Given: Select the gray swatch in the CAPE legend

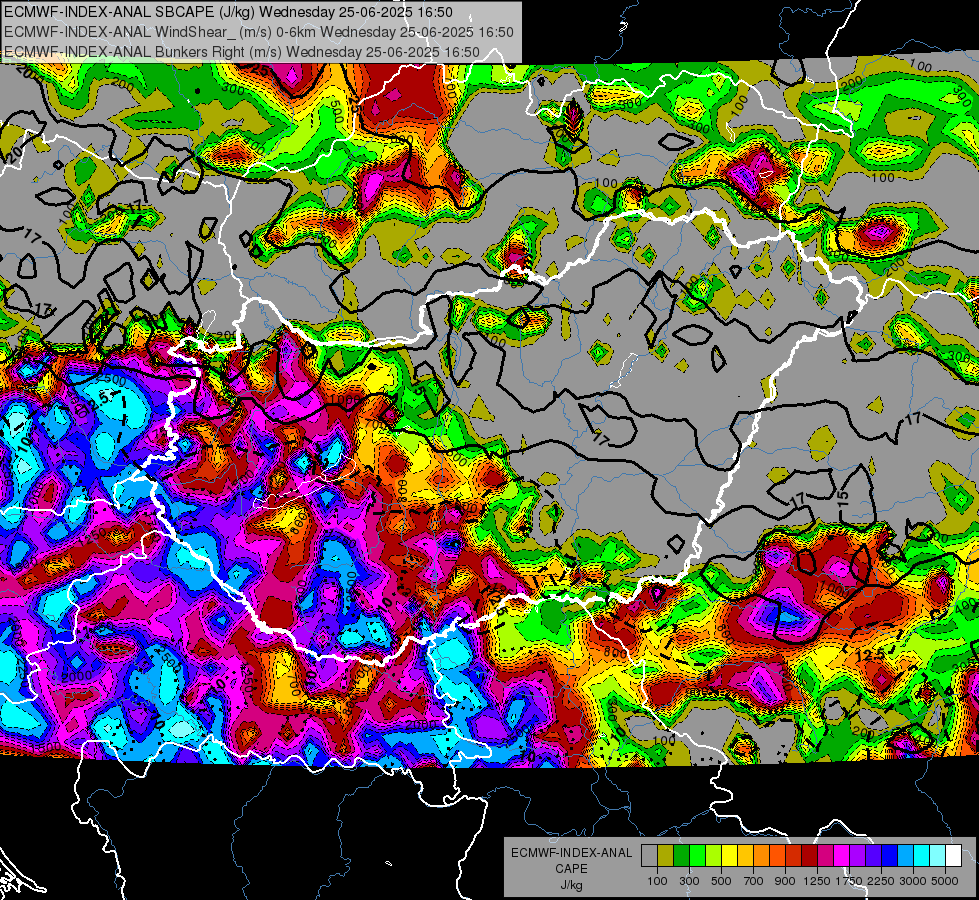Looking at the screenshot, I should (x=649, y=856).
